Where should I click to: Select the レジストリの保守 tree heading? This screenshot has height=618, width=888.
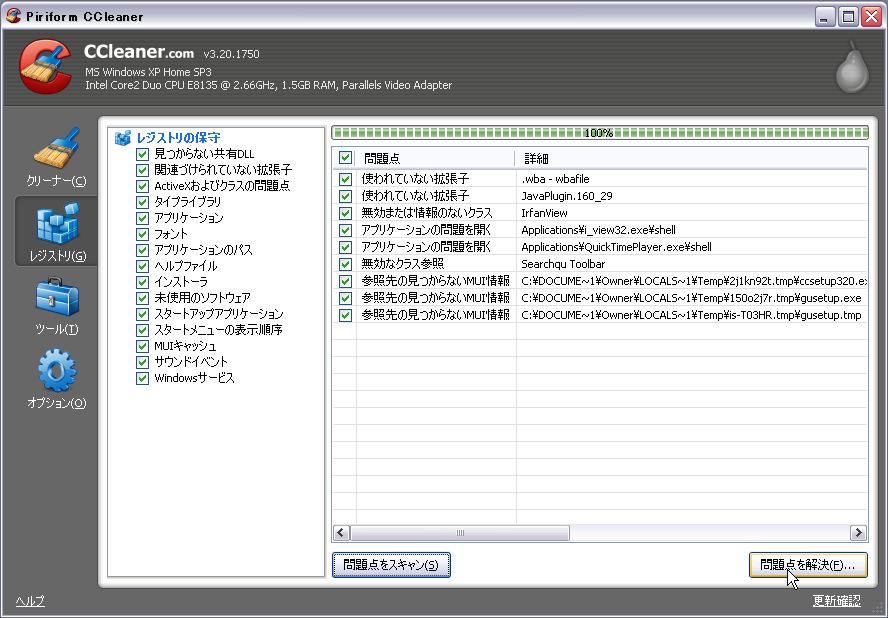pyautogui.click(x=178, y=138)
